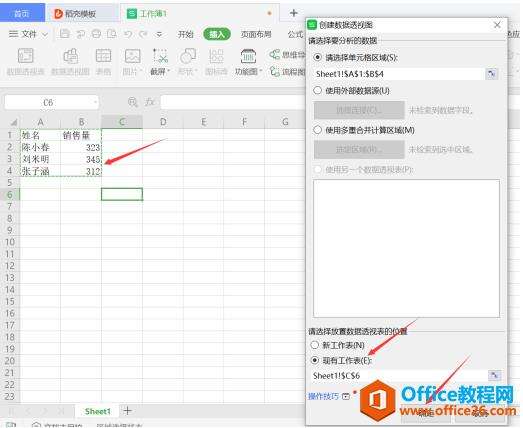Switch to the 开始 ribbon tab
Screen dimensions: 523x428
pos(185,34)
